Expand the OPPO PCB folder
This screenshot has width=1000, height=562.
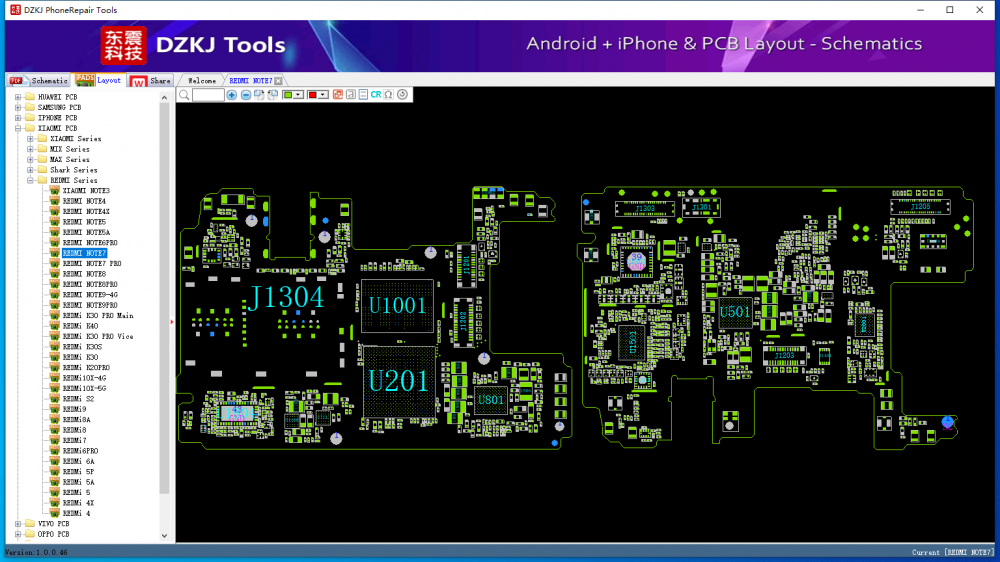[x=18, y=534]
